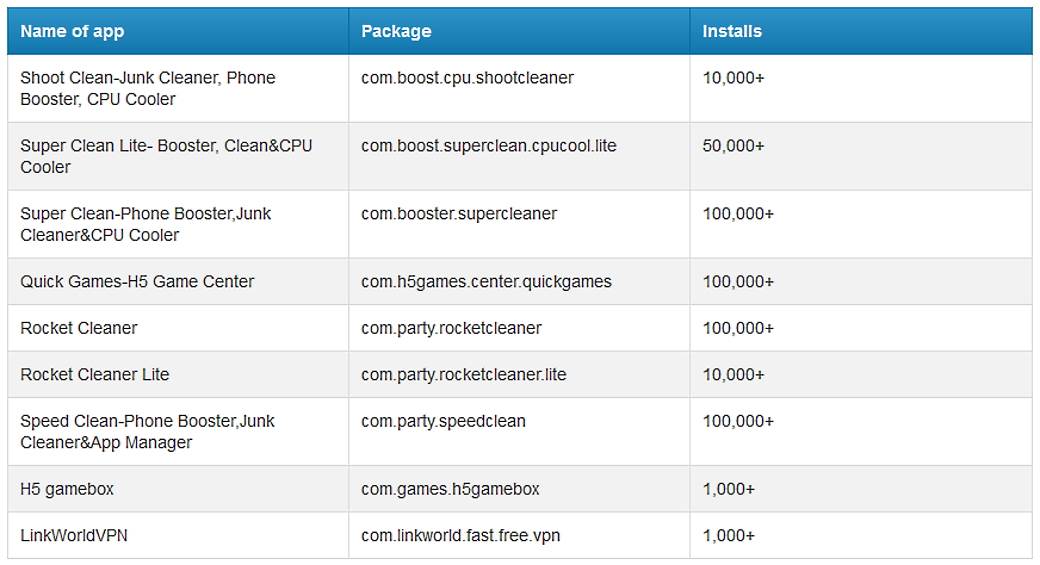
Task: Select the Super Clean Lite app name
Action: click(x=166, y=156)
